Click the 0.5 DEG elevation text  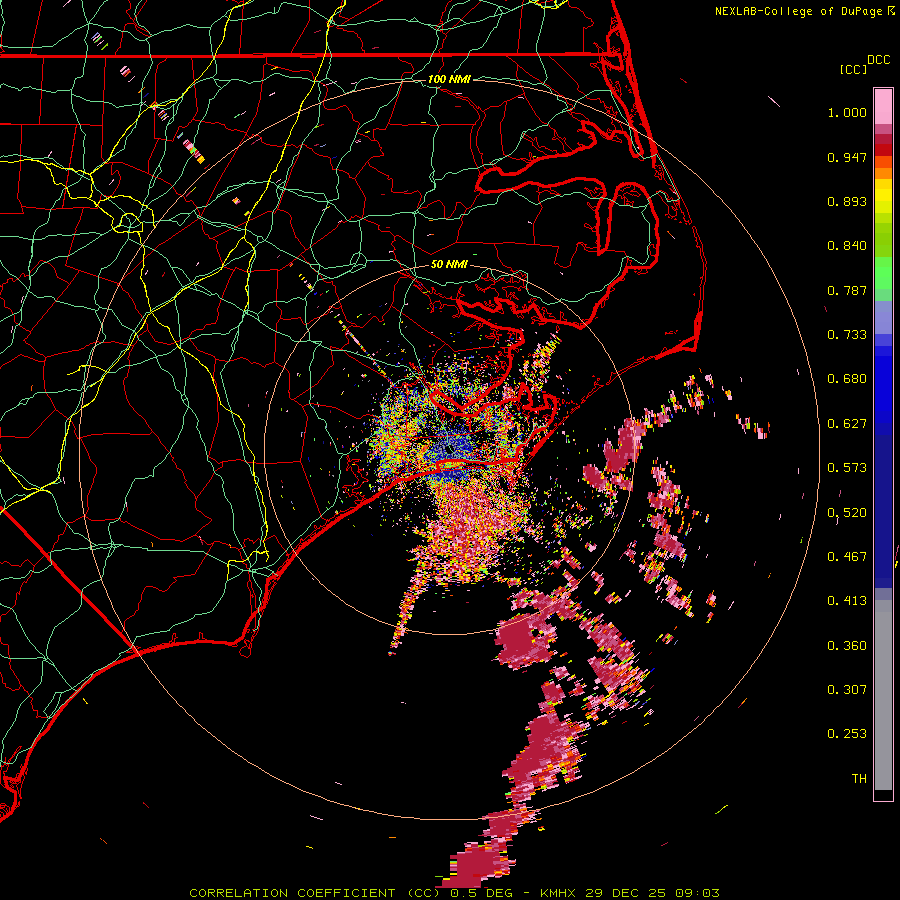[482, 893]
